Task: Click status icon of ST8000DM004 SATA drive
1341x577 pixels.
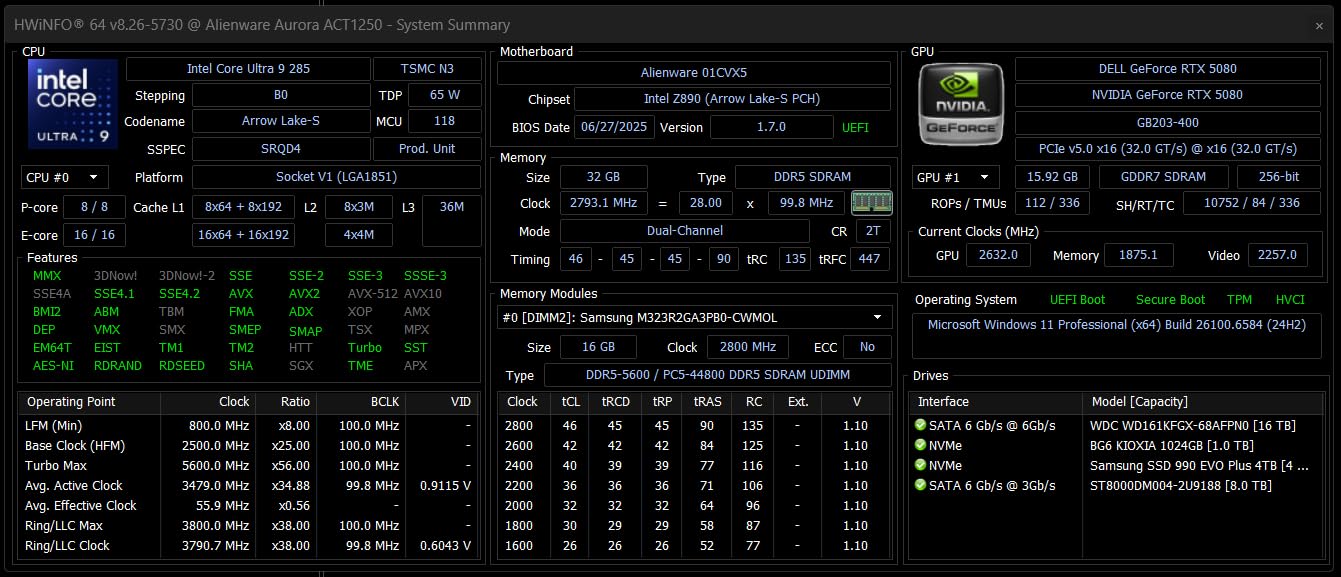Action: tap(920, 486)
